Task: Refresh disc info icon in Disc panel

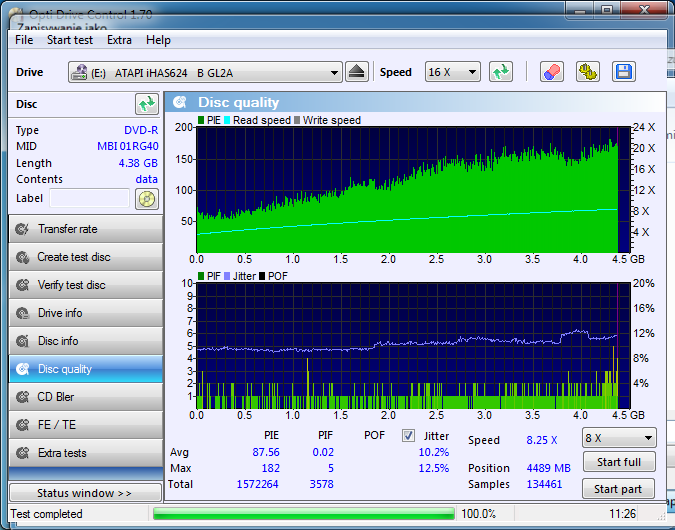Action: (x=147, y=104)
